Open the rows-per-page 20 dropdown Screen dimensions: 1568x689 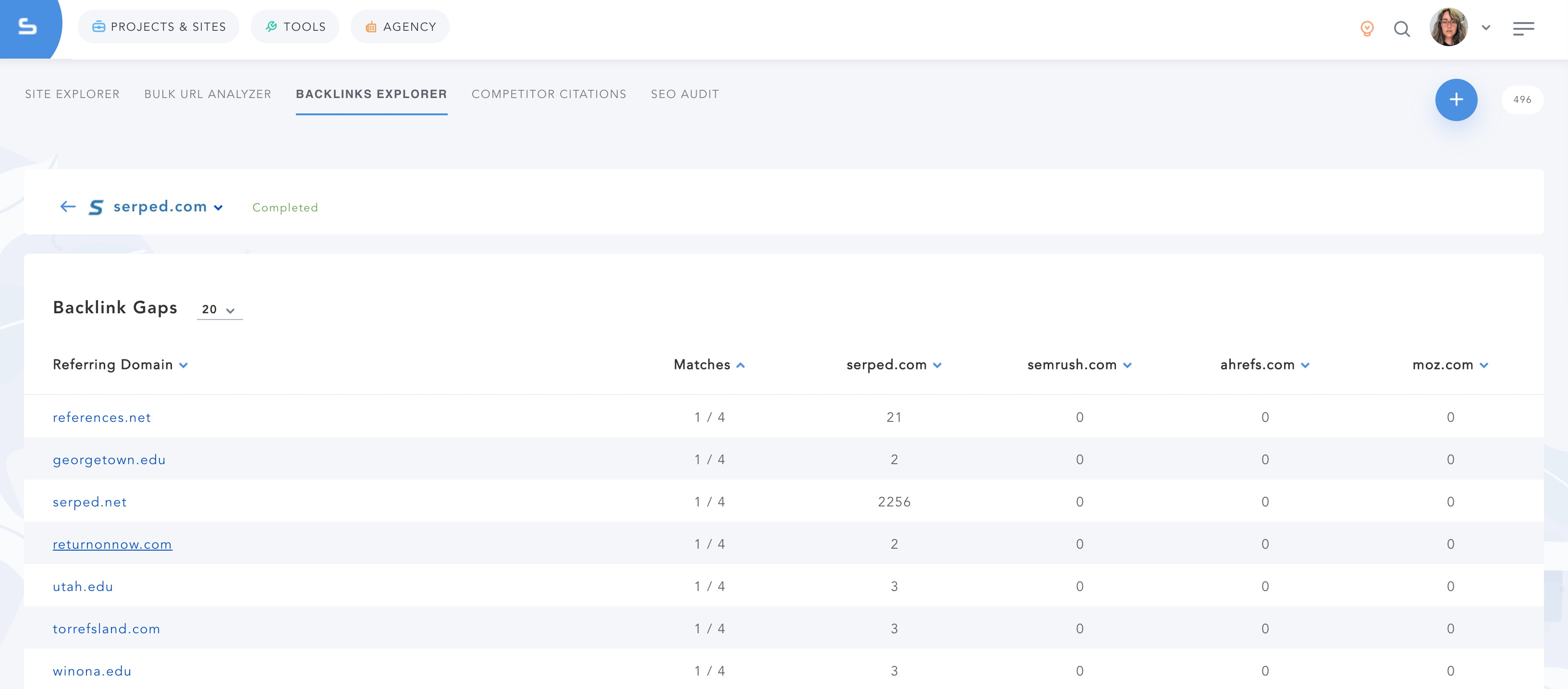coord(219,309)
